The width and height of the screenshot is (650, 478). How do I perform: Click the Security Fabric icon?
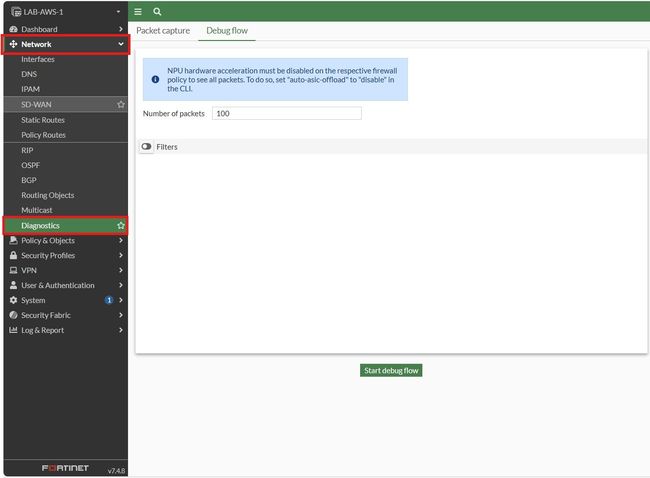point(13,315)
